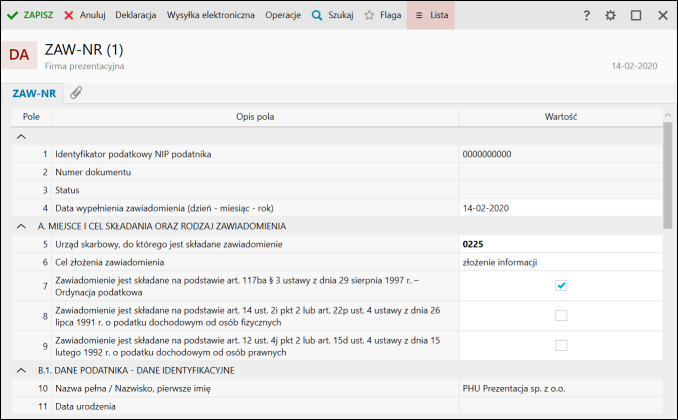Click the Lista button label
This screenshot has height=420, width=678.
click(x=439, y=15)
